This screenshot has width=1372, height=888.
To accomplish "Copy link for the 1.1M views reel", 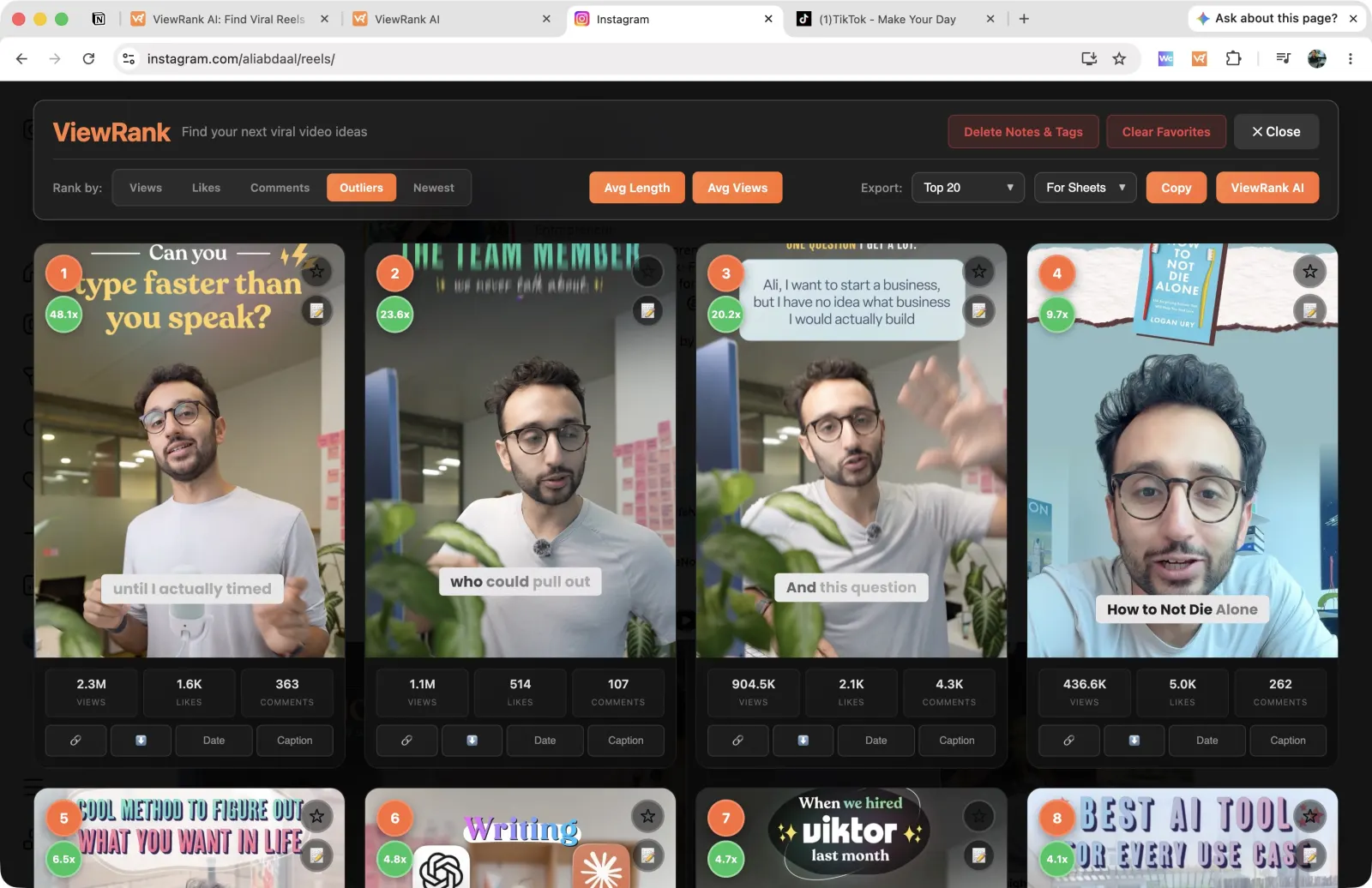I will [x=406, y=741].
